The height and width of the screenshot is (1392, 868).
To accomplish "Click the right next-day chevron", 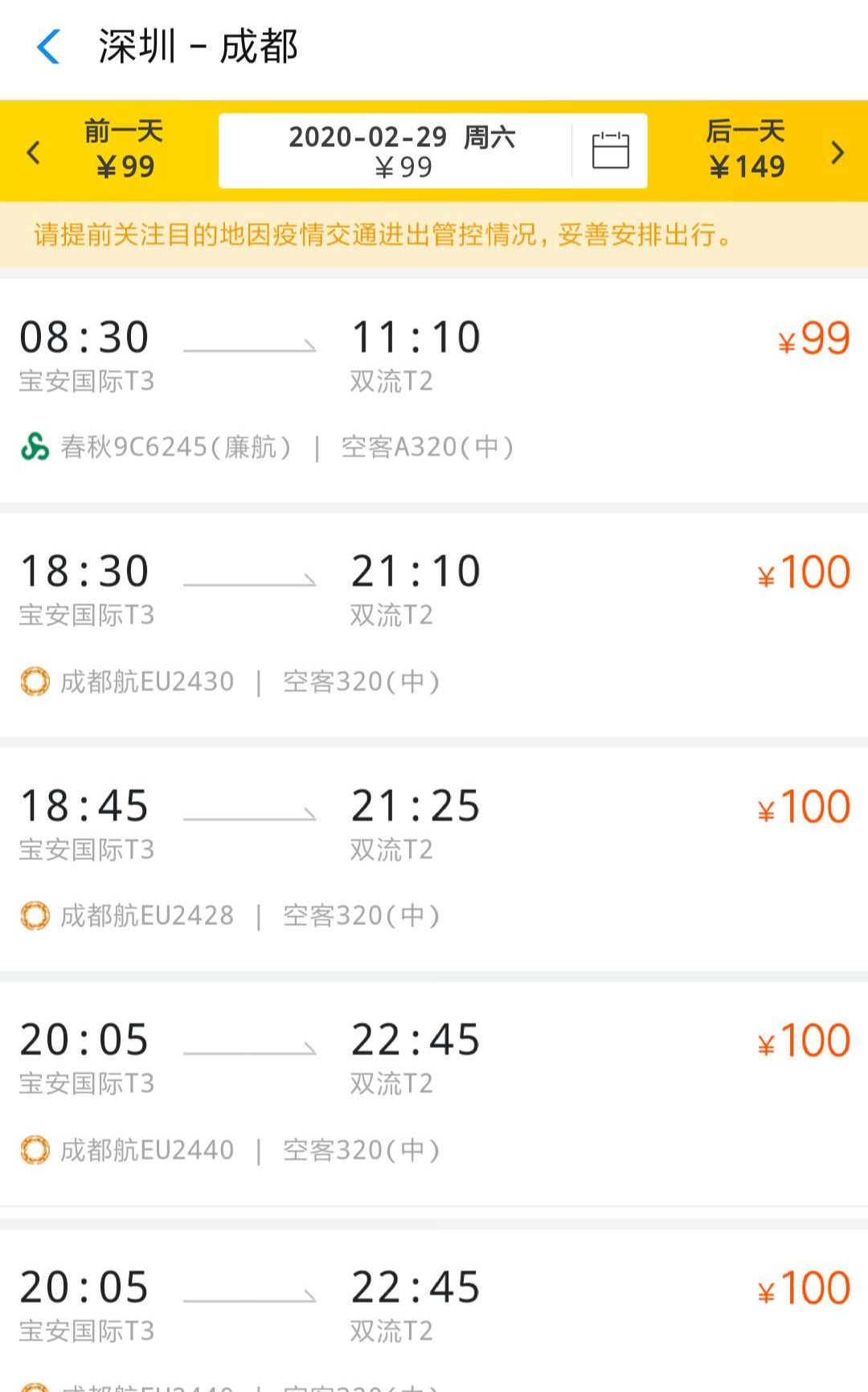I will [x=837, y=151].
